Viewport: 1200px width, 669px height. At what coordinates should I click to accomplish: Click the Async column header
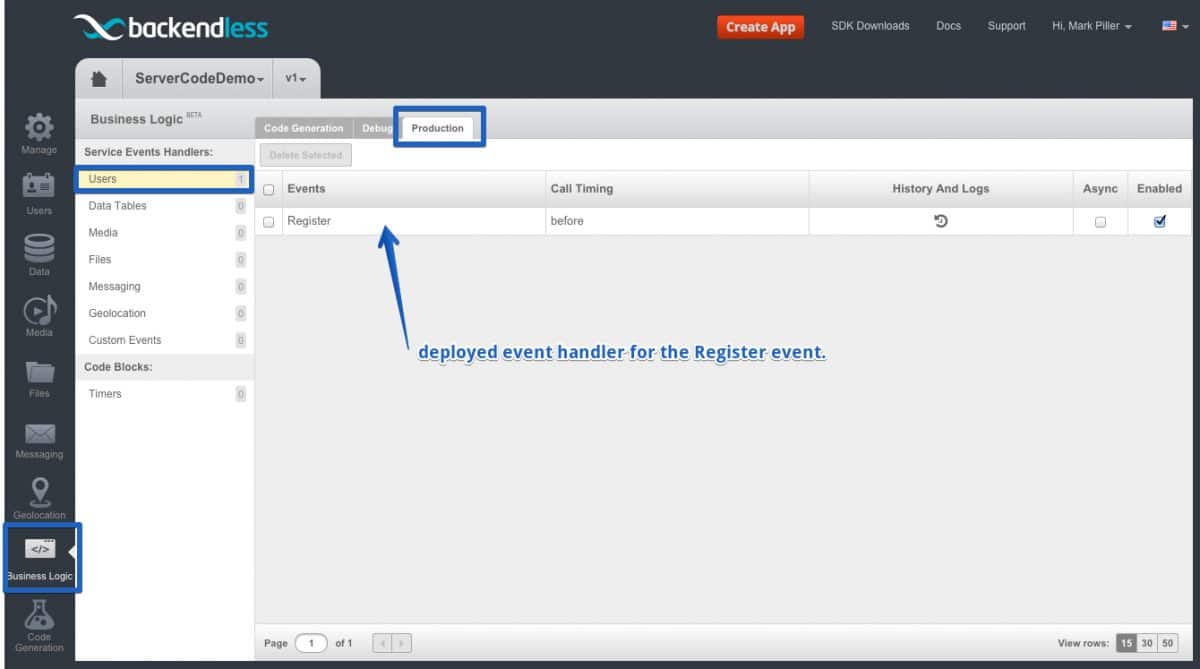tap(1100, 188)
